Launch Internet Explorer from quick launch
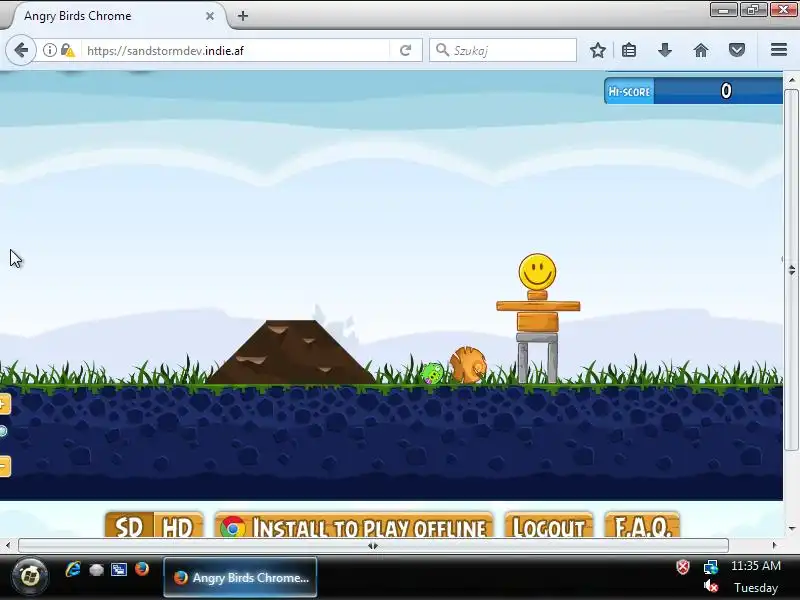 point(73,569)
